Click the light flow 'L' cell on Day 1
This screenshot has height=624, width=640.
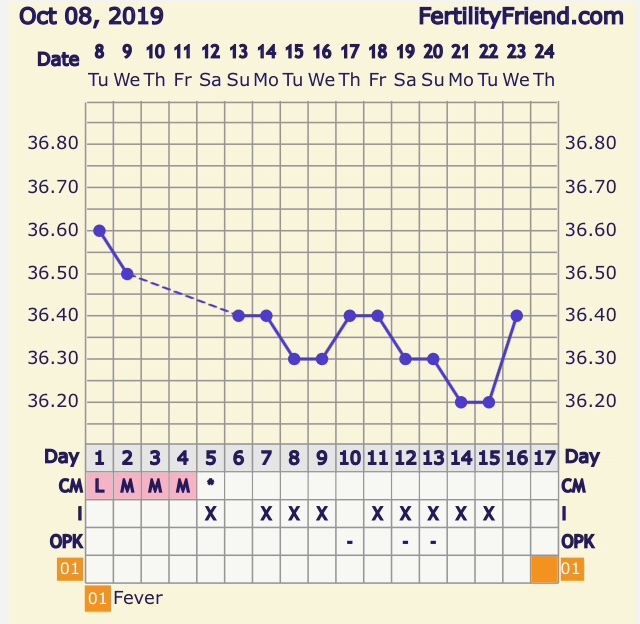pos(99,486)
